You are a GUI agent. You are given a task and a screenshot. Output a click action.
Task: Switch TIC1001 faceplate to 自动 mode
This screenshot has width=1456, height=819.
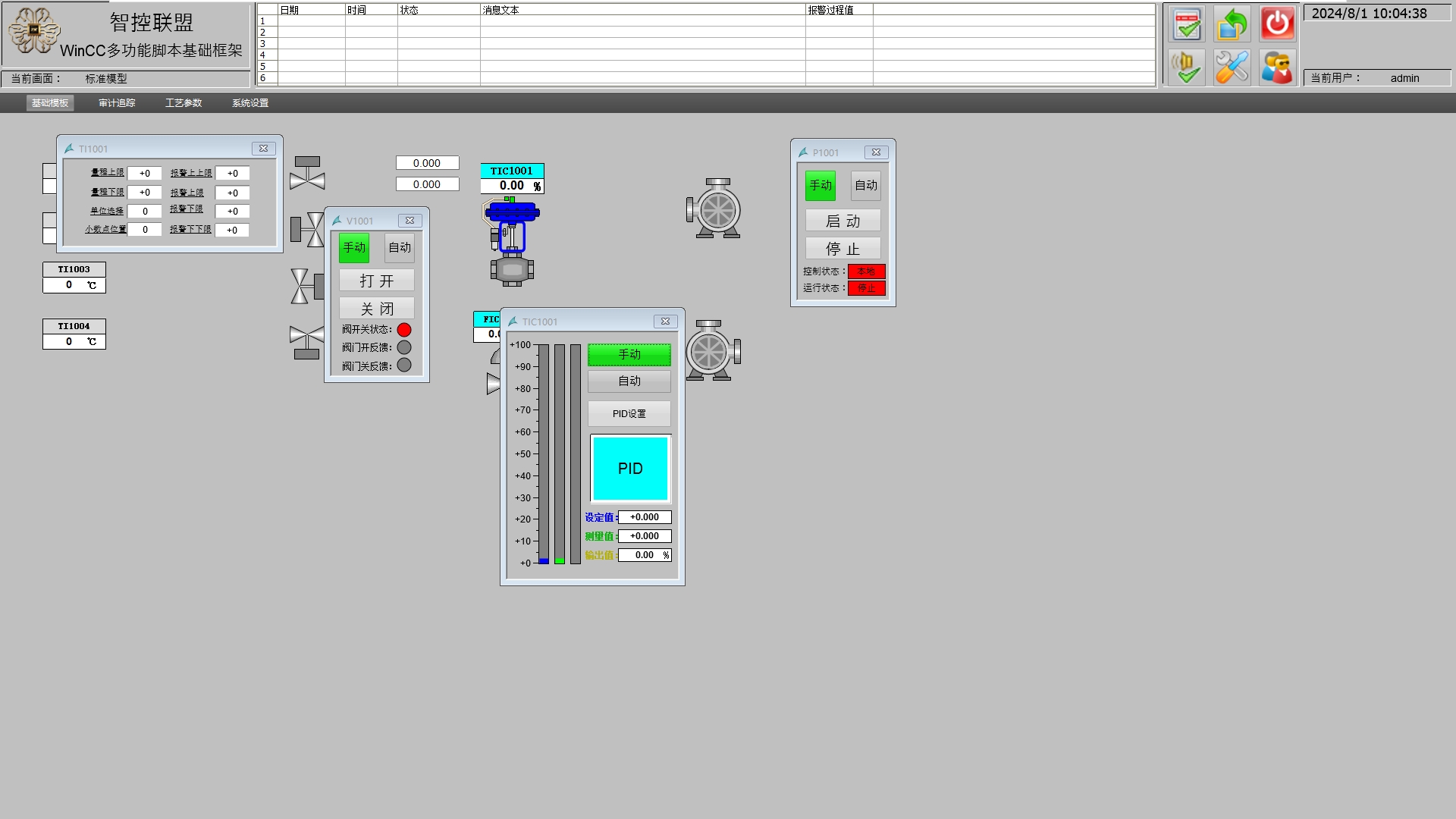(629, 381)
